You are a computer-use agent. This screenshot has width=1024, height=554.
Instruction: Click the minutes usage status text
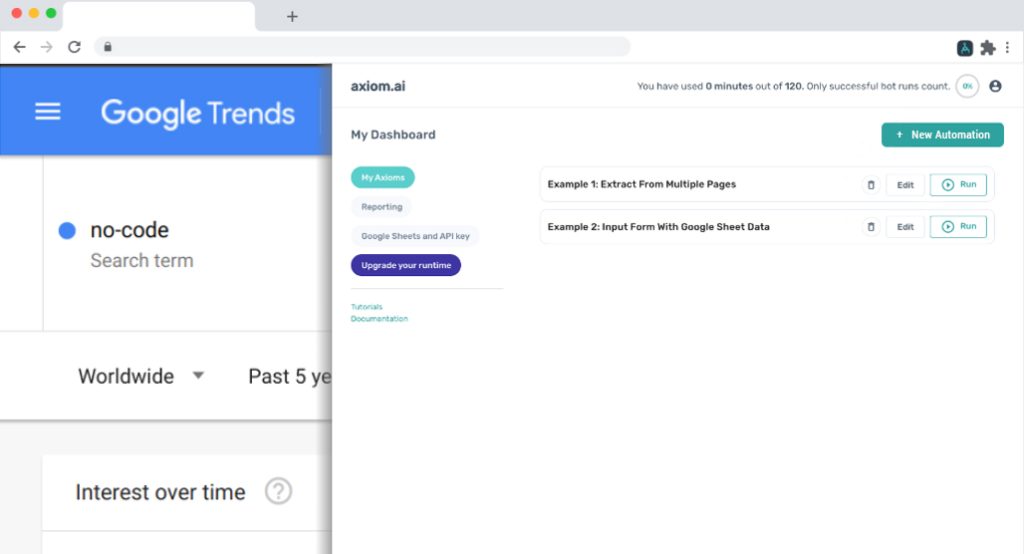coord(793,86)
